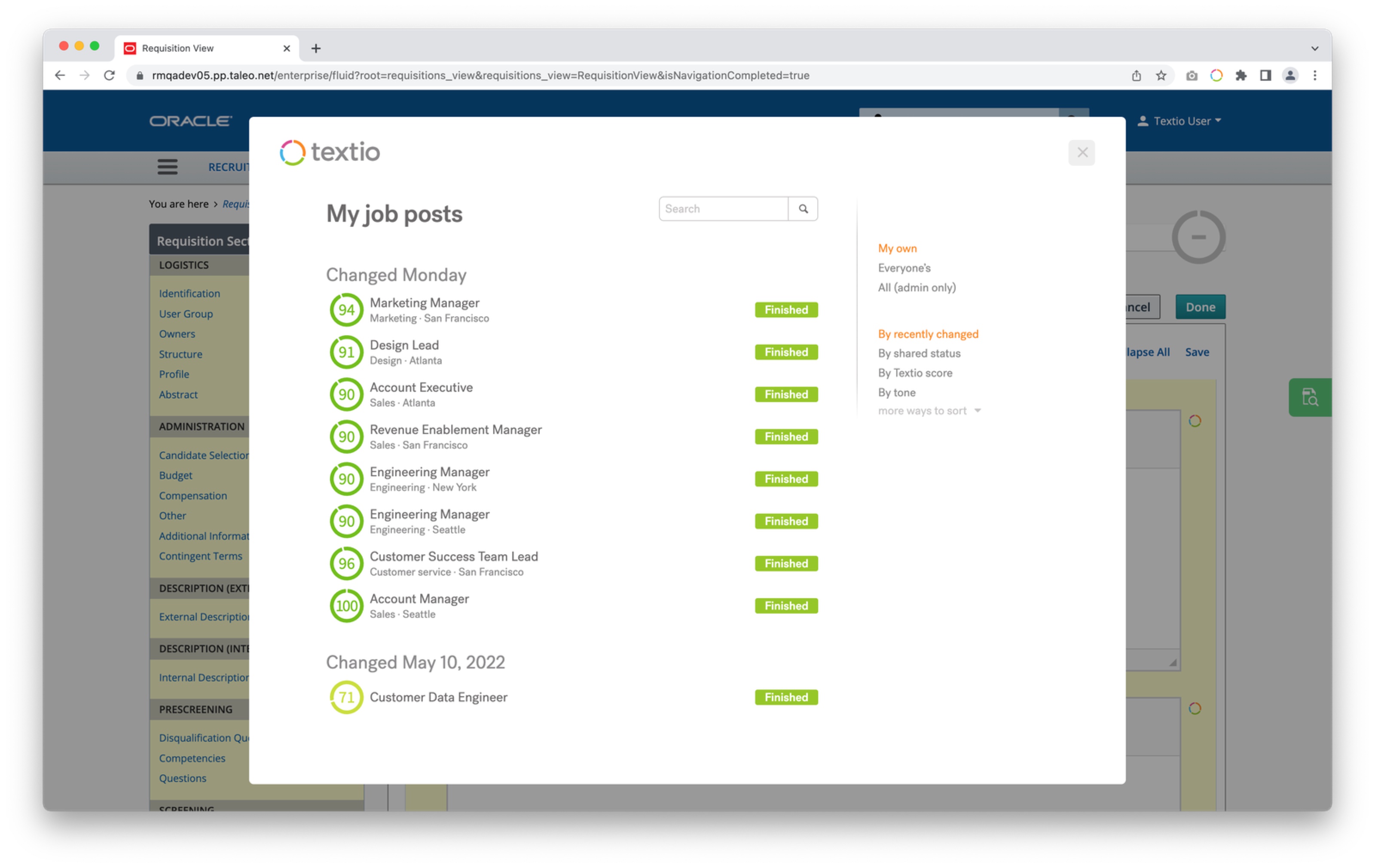Click the bookmark star in the address bar
The width and height of the screenshot is (1375, 868).
(1161, 75)
